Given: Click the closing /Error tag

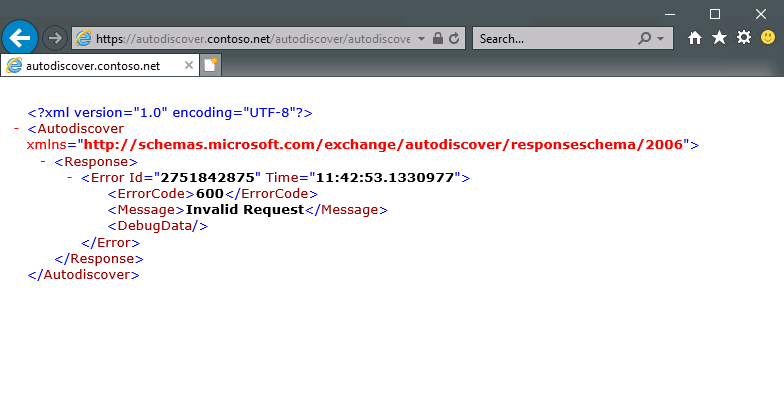Looking at the screenshot, I should pos(110,242).
